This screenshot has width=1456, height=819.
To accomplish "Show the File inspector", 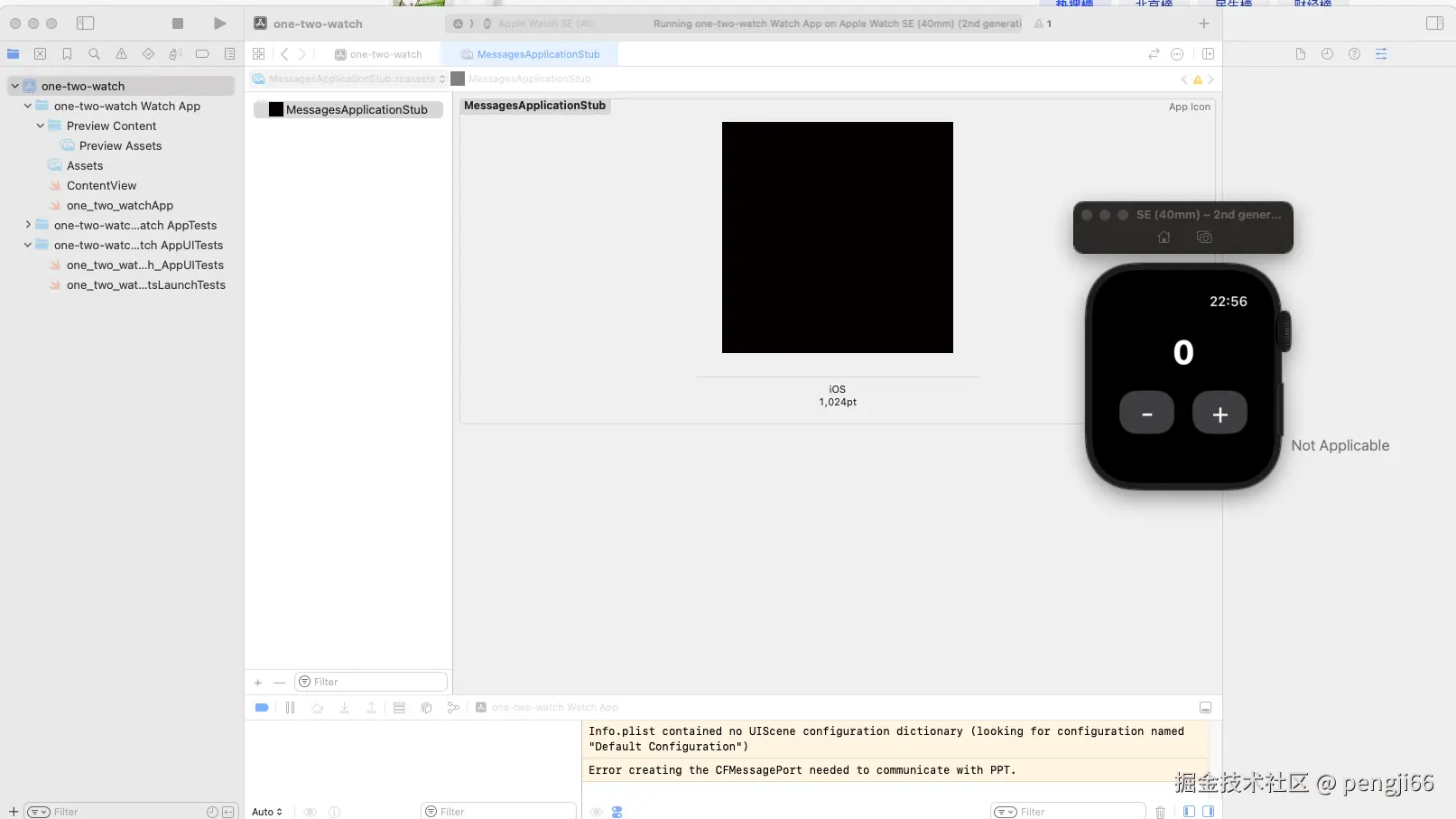I will tap(1301, 54).
